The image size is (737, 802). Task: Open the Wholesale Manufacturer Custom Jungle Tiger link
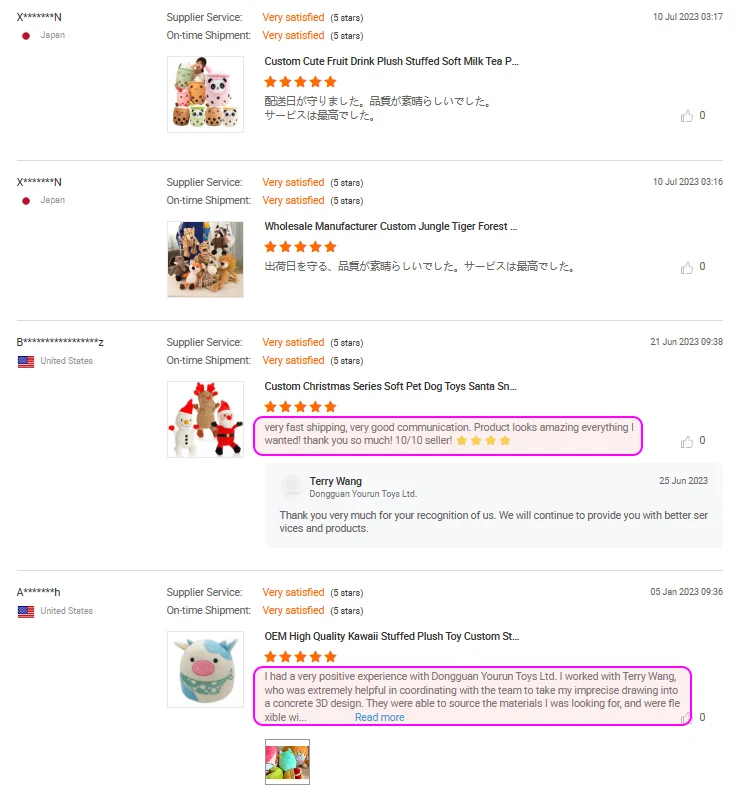pos(391,226)
